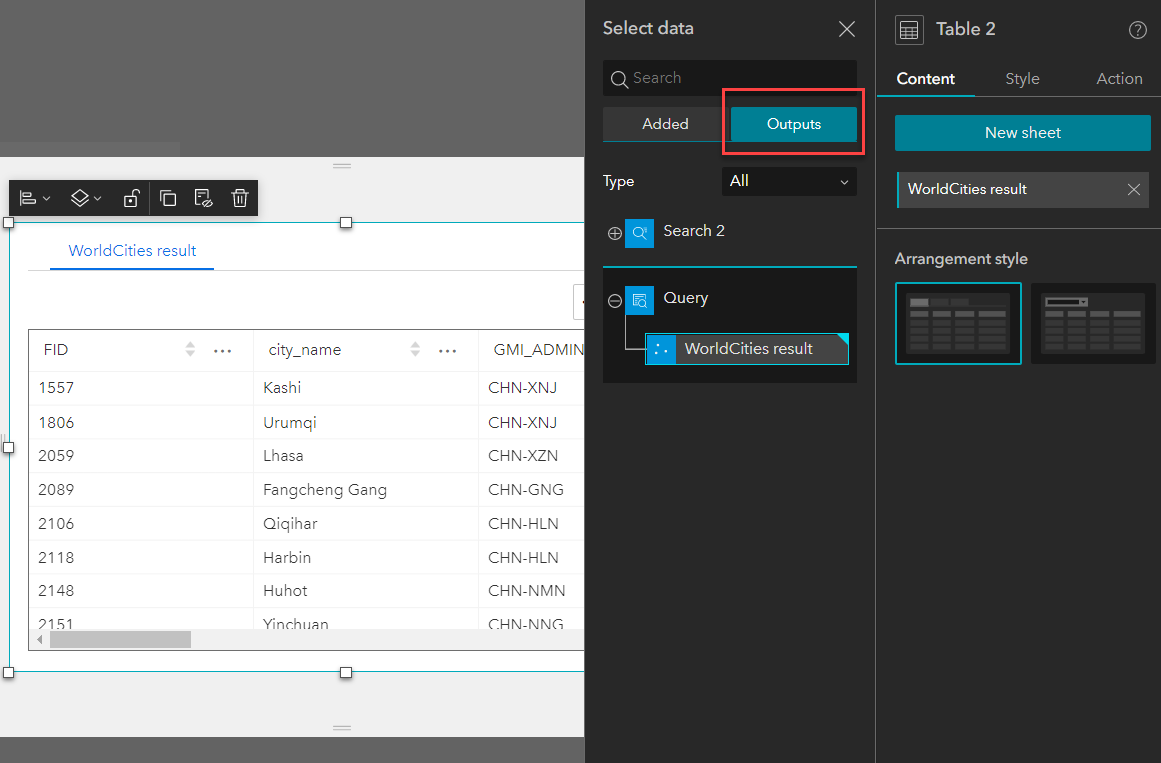Toggle the widget lock icon
This screenshot has width=1161, height=763.
tap(131, 198)
